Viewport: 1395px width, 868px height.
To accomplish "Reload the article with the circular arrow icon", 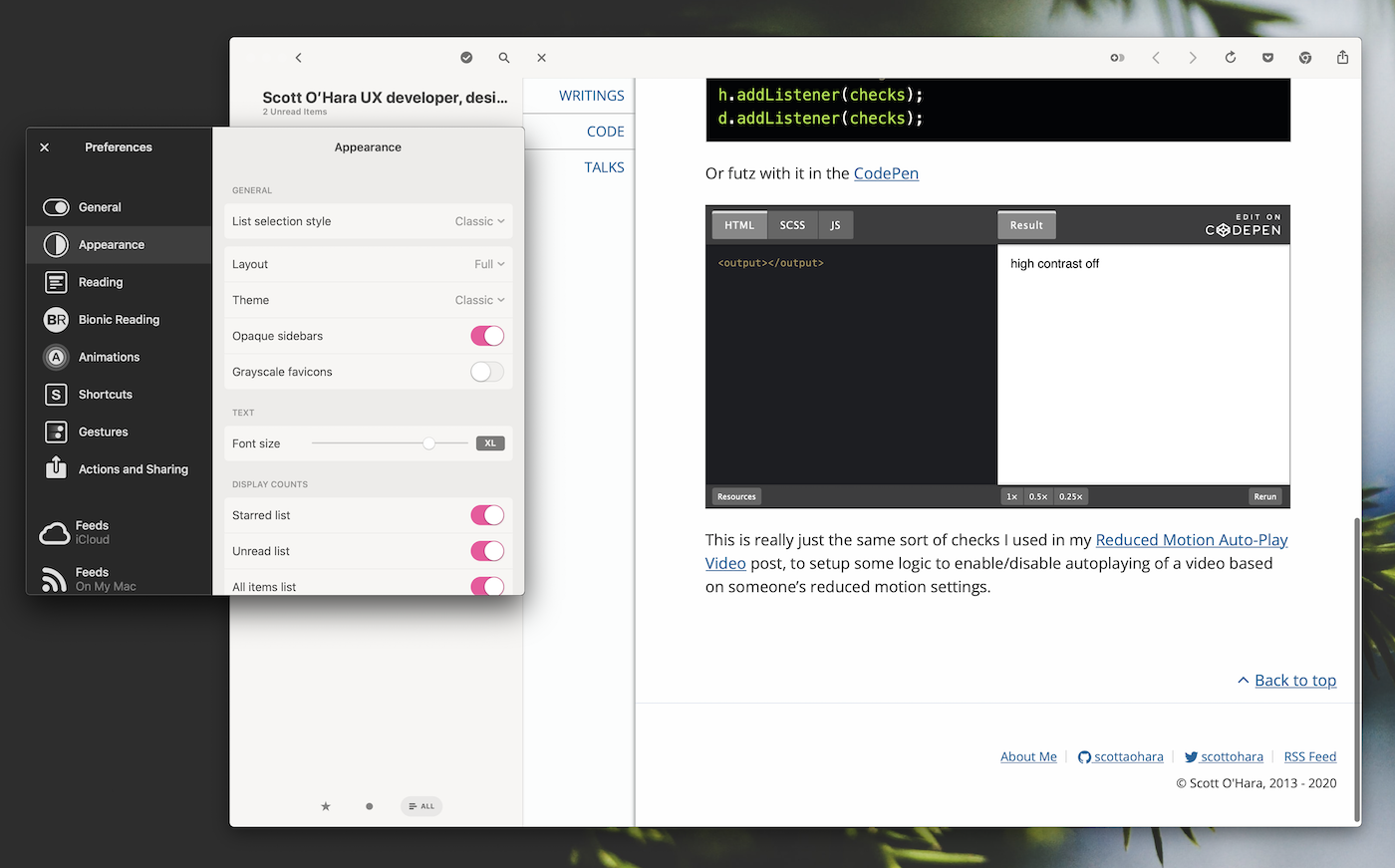I will (x=1231, y=58).
